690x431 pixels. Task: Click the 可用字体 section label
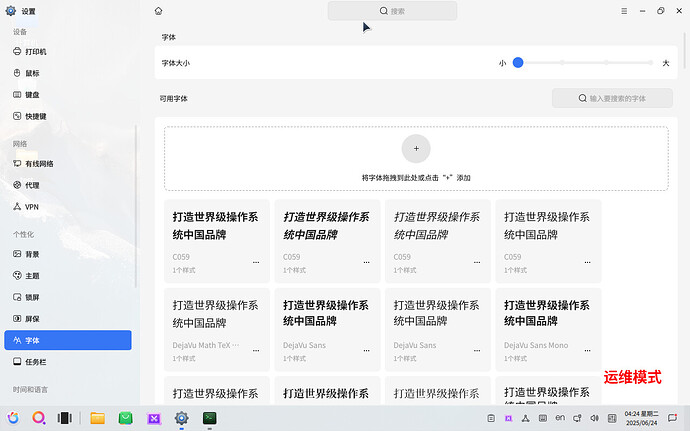click(173, 99)
